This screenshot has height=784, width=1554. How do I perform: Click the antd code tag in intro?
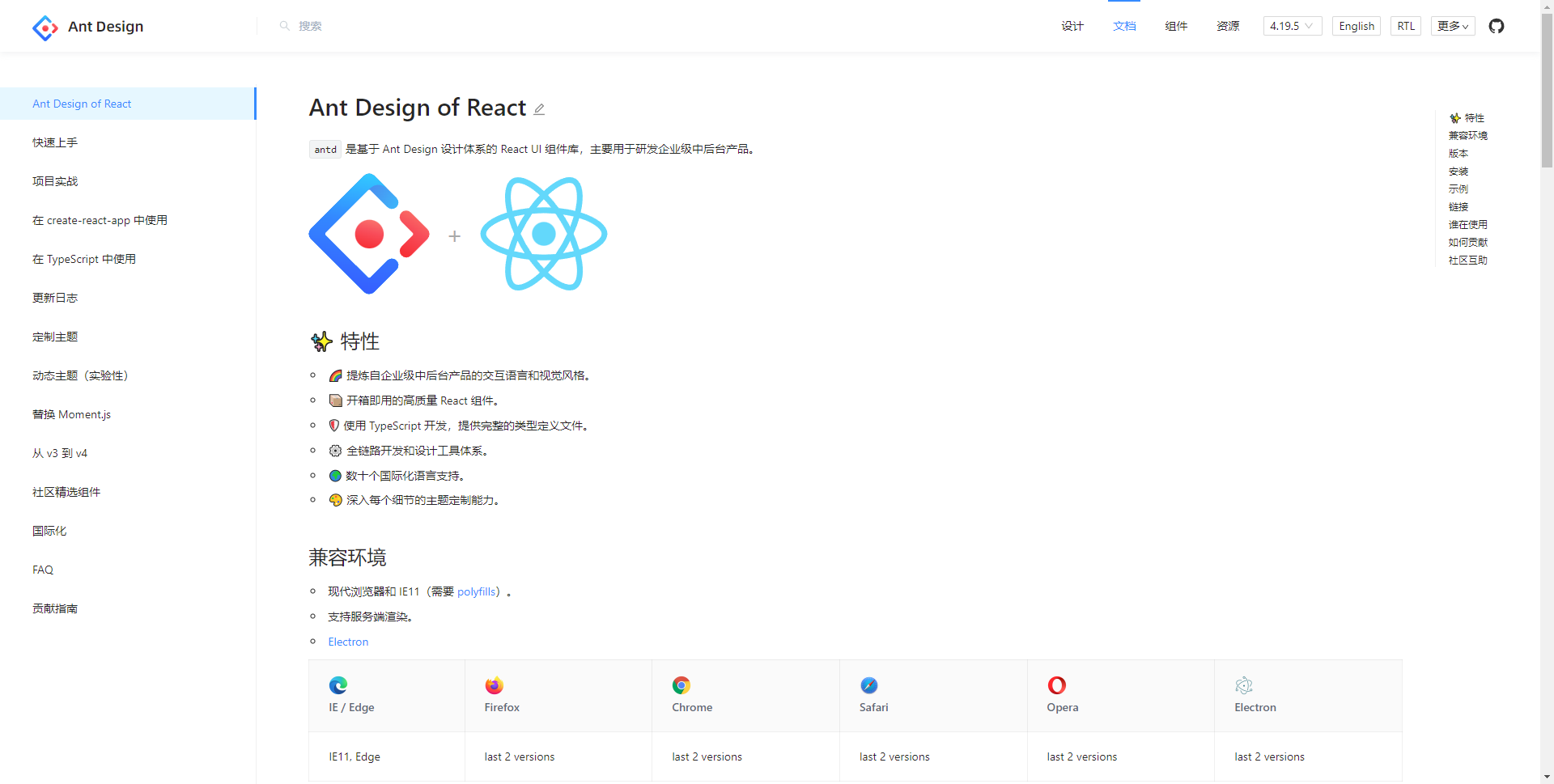click(325, 149)
